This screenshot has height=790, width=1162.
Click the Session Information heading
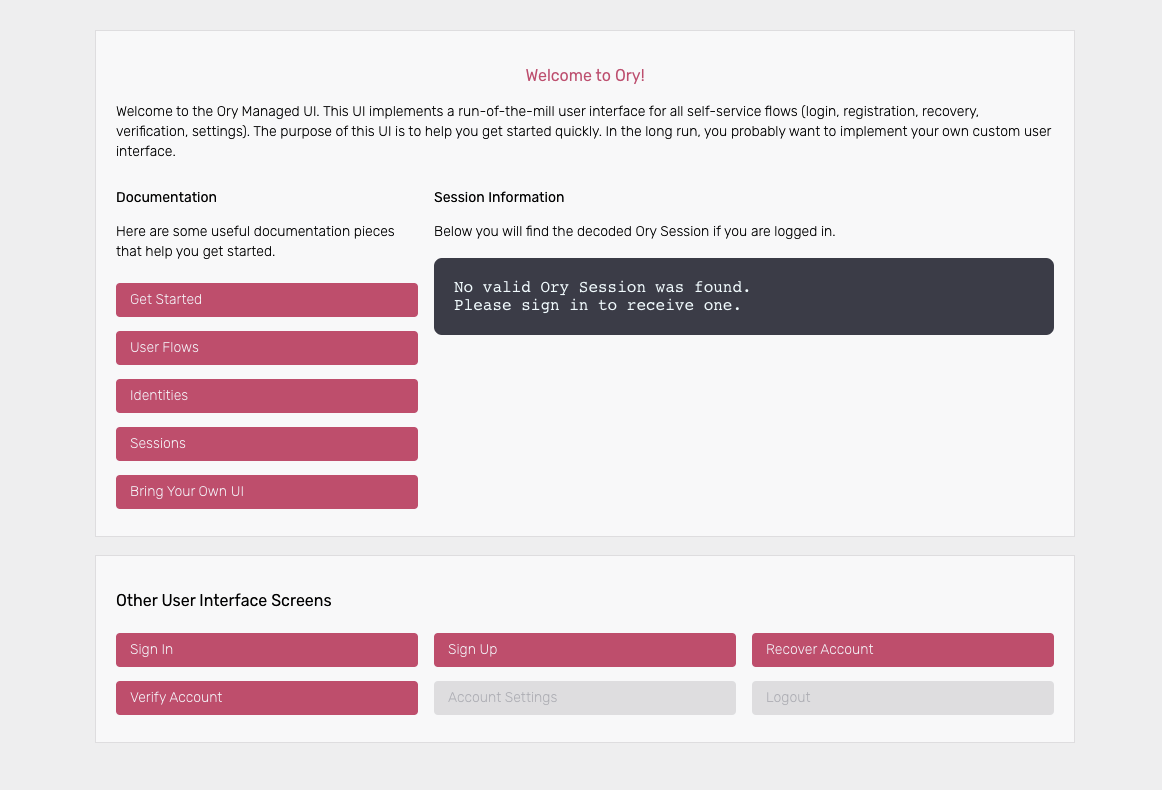pos(499,197)
